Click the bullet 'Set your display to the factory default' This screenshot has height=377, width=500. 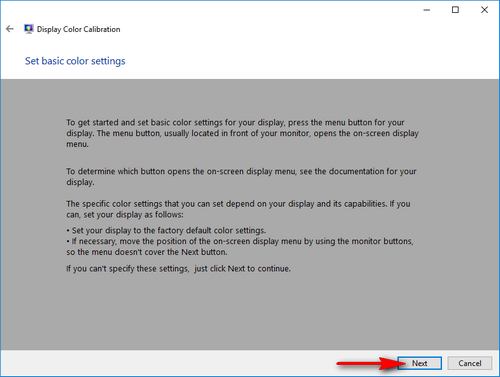(166, 230)
